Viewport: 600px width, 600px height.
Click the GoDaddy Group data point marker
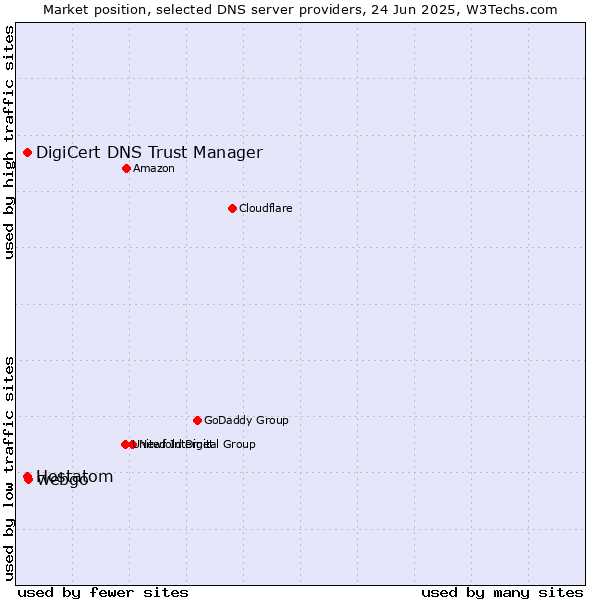[197, 421]
